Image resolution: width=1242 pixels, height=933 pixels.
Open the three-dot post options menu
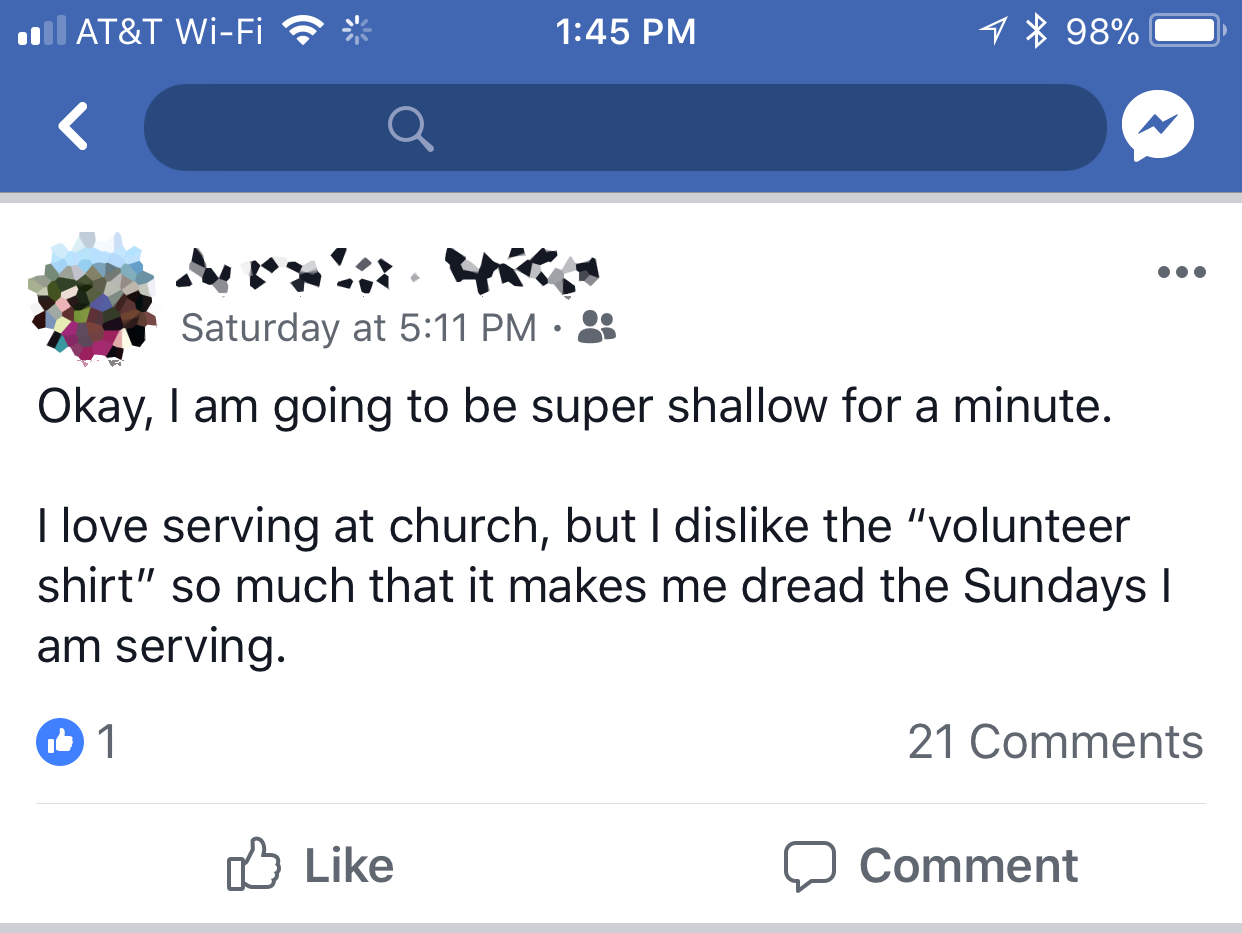click(1181, 271)
